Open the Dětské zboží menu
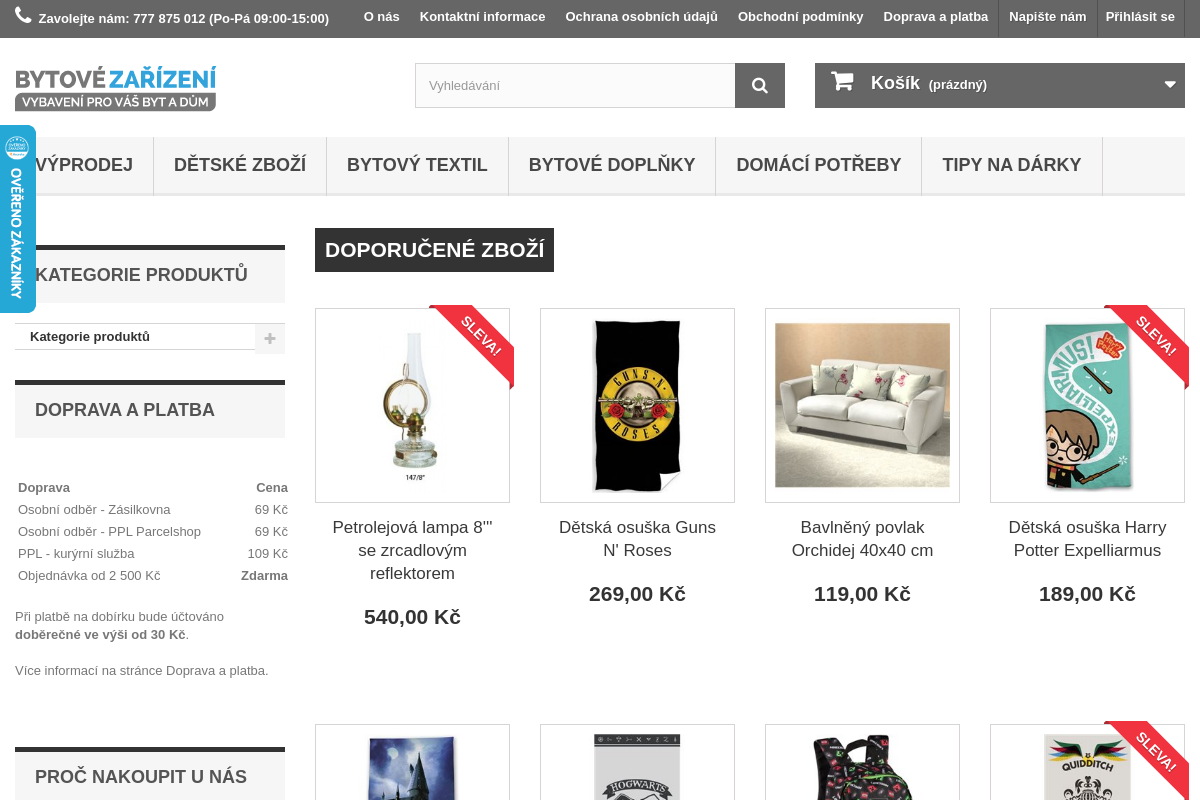This screenshot has height=800, width=1200. (x=240, y=165)
